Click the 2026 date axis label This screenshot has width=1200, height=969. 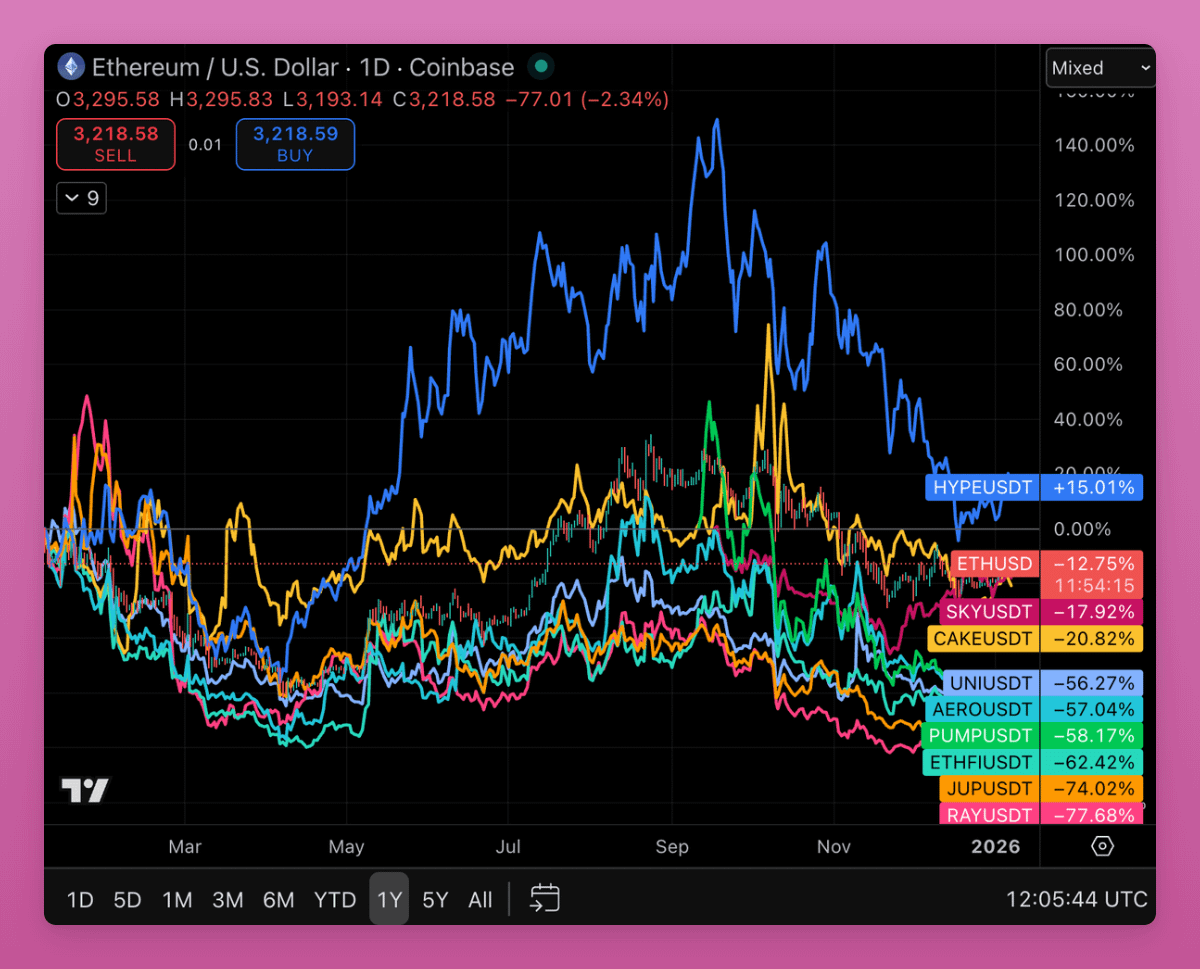coord(996,847)
